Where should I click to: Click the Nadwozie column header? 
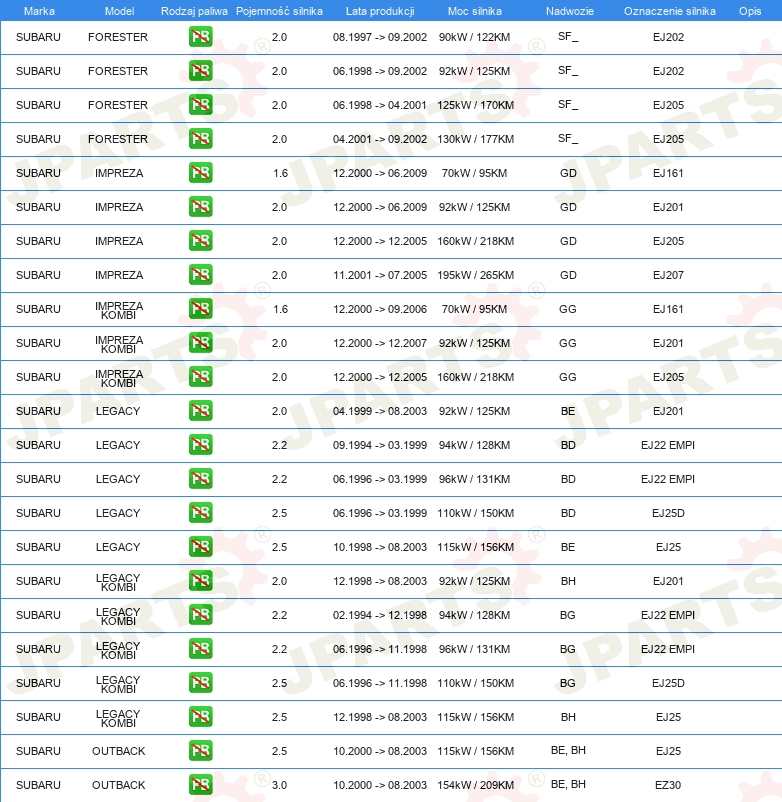coord(570,11)
